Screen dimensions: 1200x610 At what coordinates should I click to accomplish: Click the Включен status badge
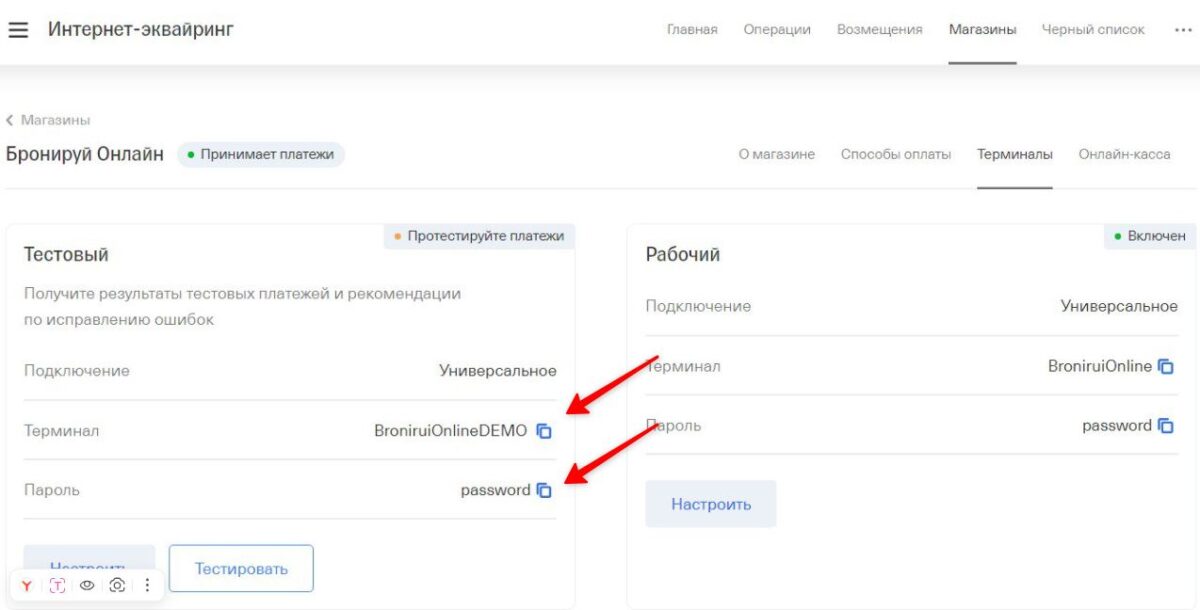click(1150, 236)
